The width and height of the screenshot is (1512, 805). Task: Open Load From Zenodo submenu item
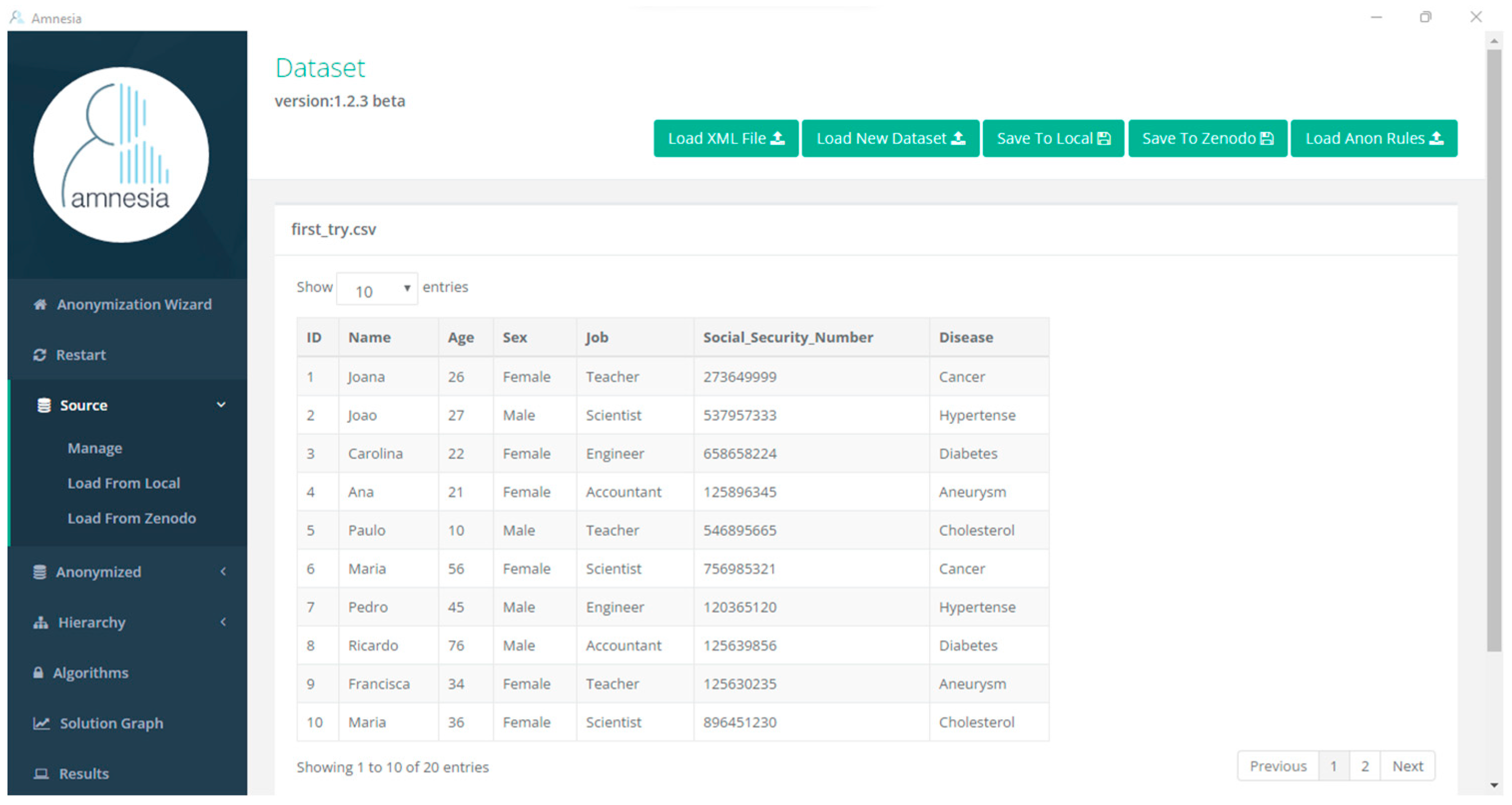[x=131, y=518]
